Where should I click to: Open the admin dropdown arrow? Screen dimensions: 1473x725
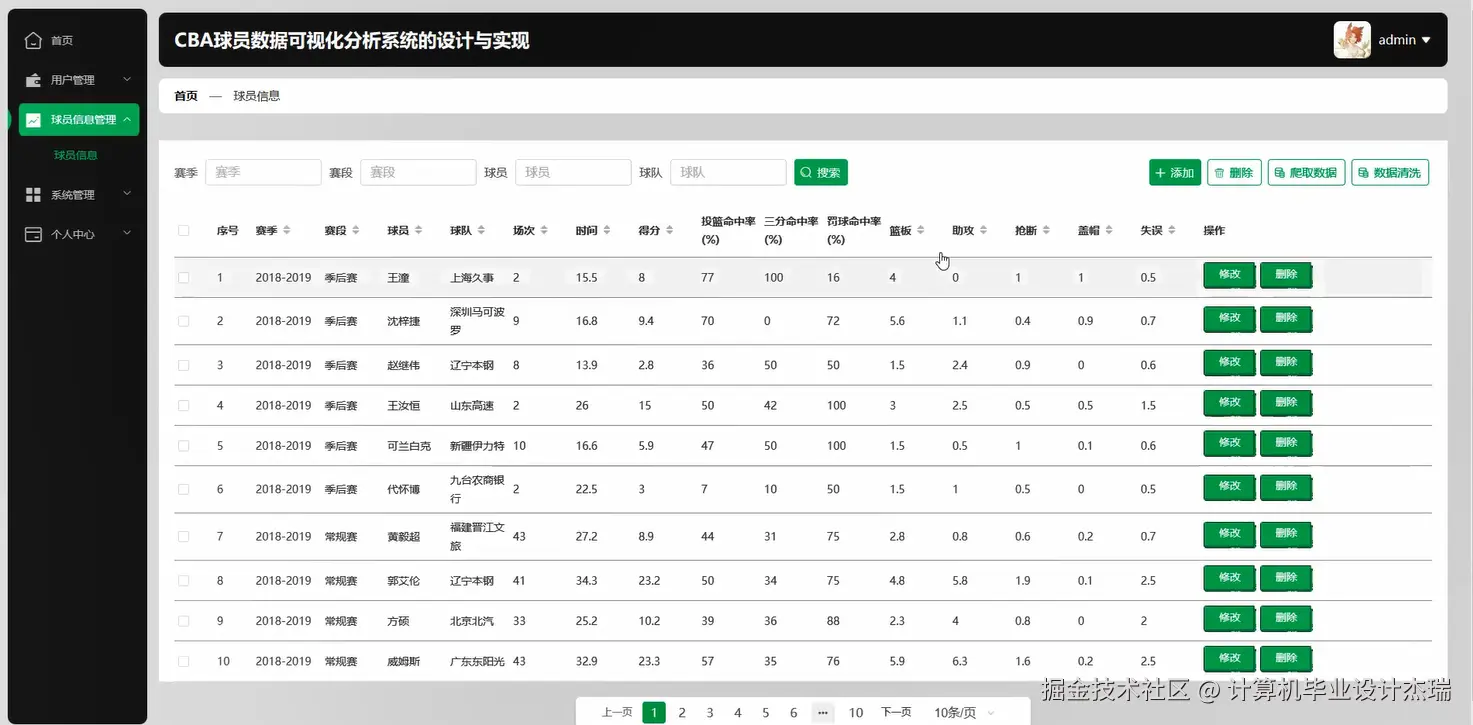pyautogui.click(x=1426, y=40)
